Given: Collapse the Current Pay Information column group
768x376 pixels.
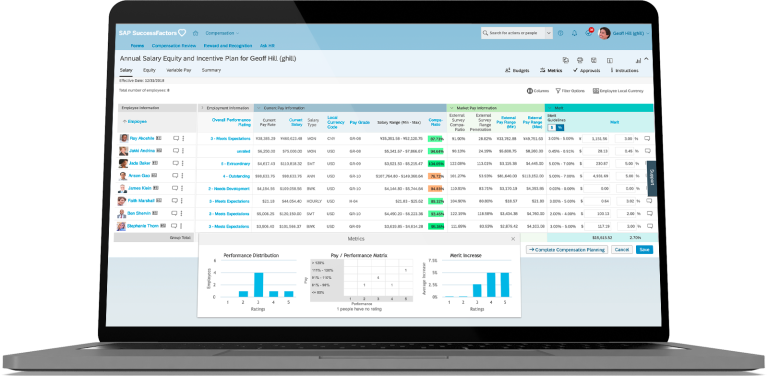Looking at the screenshot, I should click(x=259, y=108).
